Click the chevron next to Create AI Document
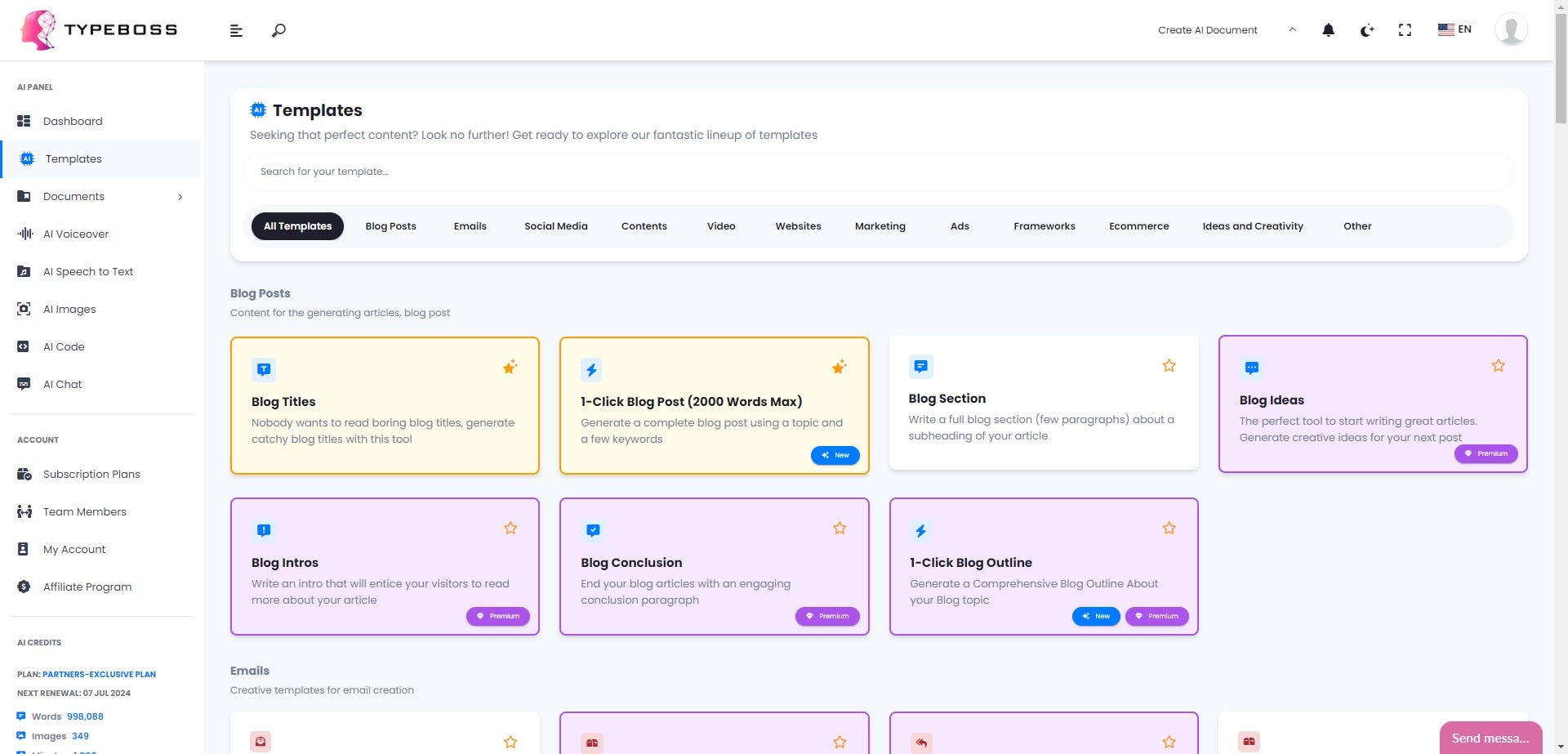The image size is (1568, 754). pyautogui.click(x=1292, y=29)
